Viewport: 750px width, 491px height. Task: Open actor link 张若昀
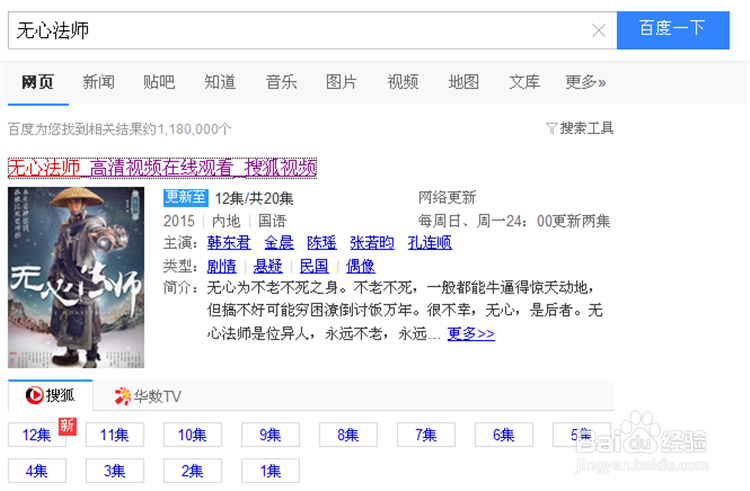[372, 243]
